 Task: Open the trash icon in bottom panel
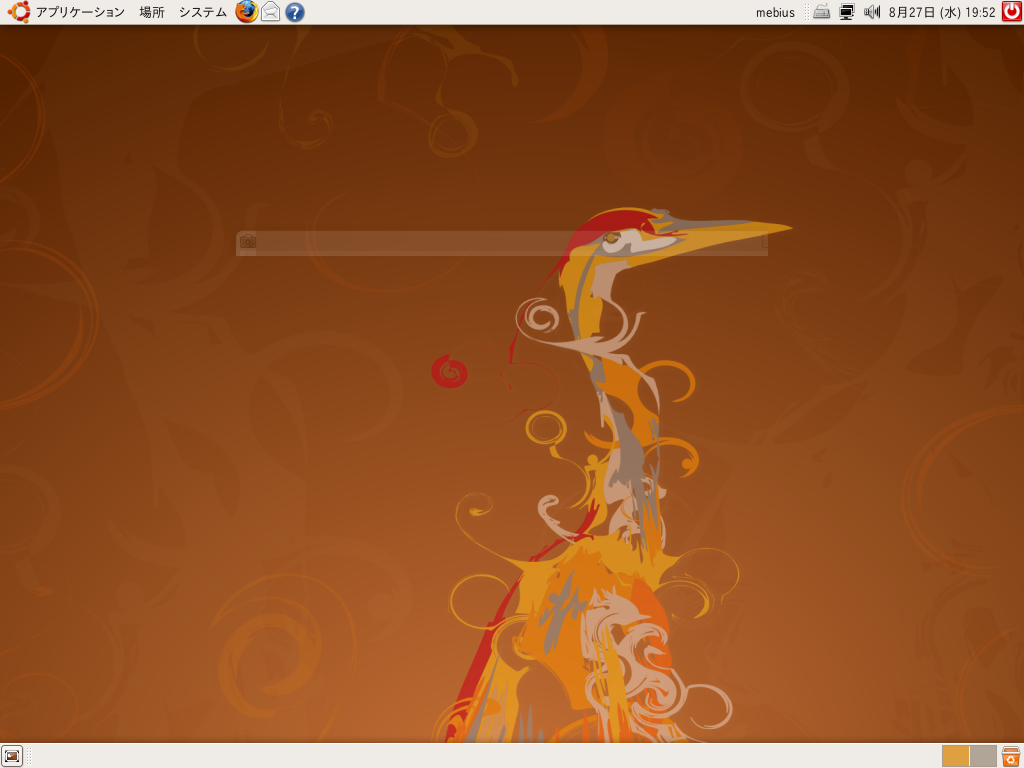1011,756
